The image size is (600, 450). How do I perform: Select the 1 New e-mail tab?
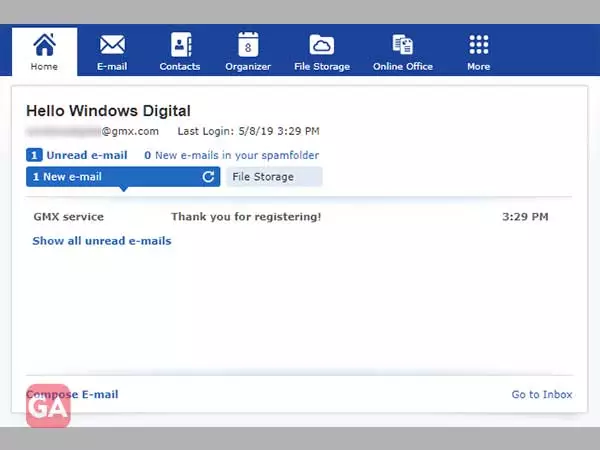tap(123, 177)
